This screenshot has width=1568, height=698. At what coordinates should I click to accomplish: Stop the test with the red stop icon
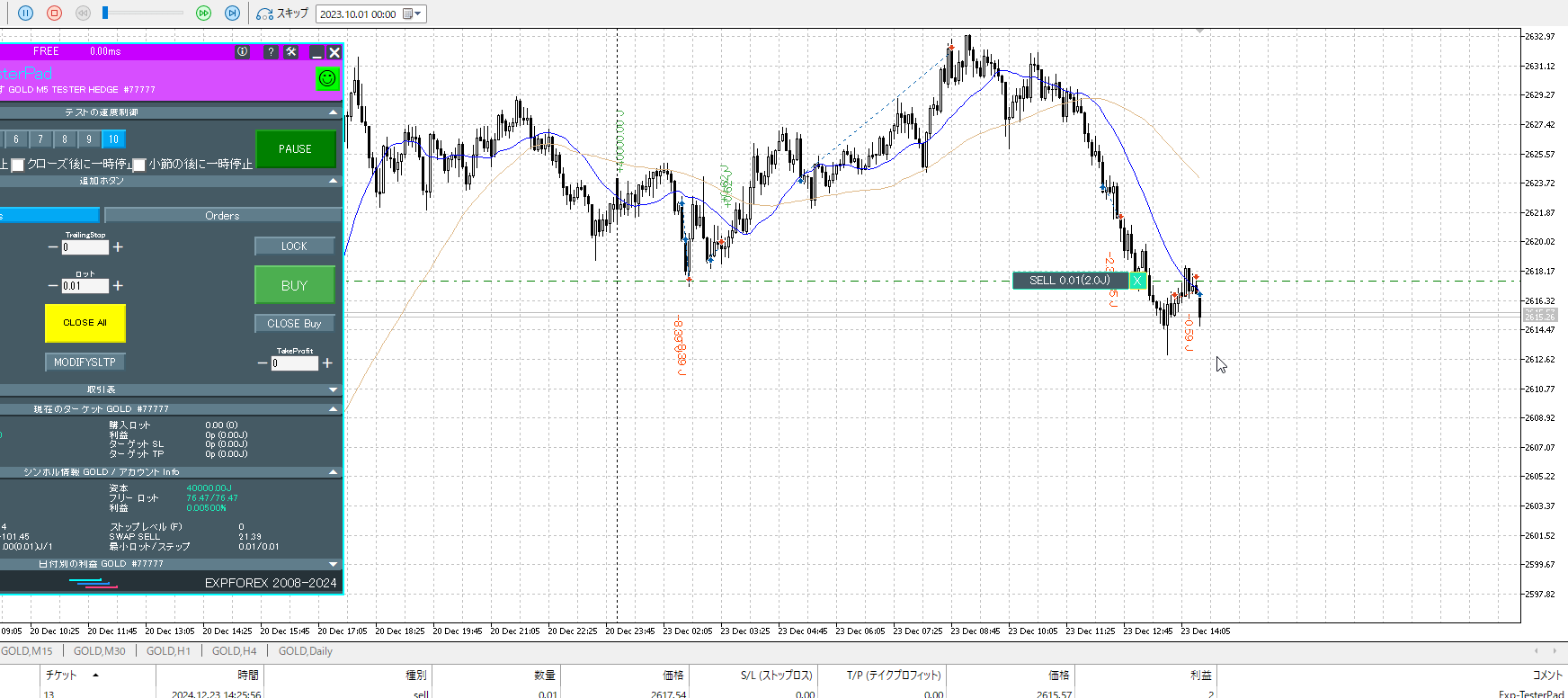click(x=54, y=13)
